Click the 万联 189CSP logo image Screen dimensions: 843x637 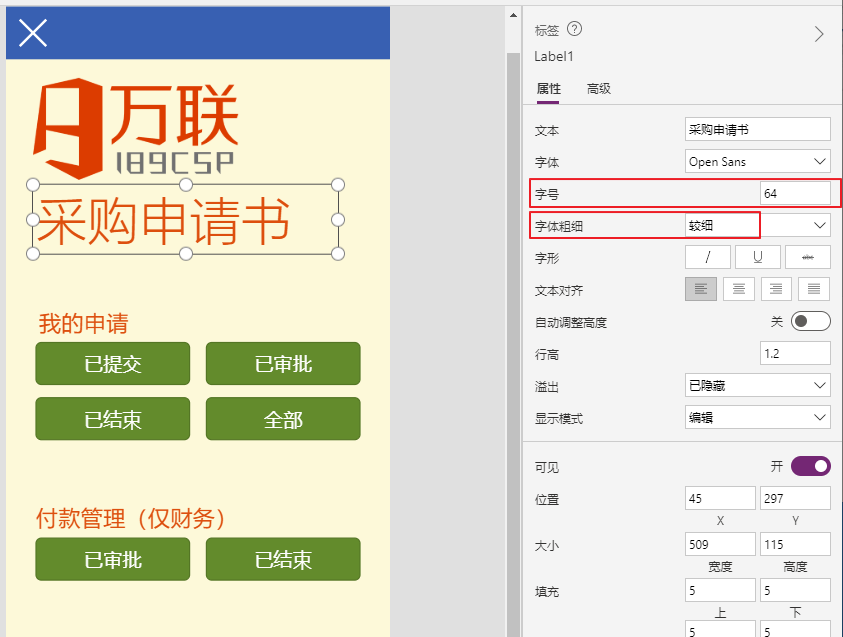[135, 128]
